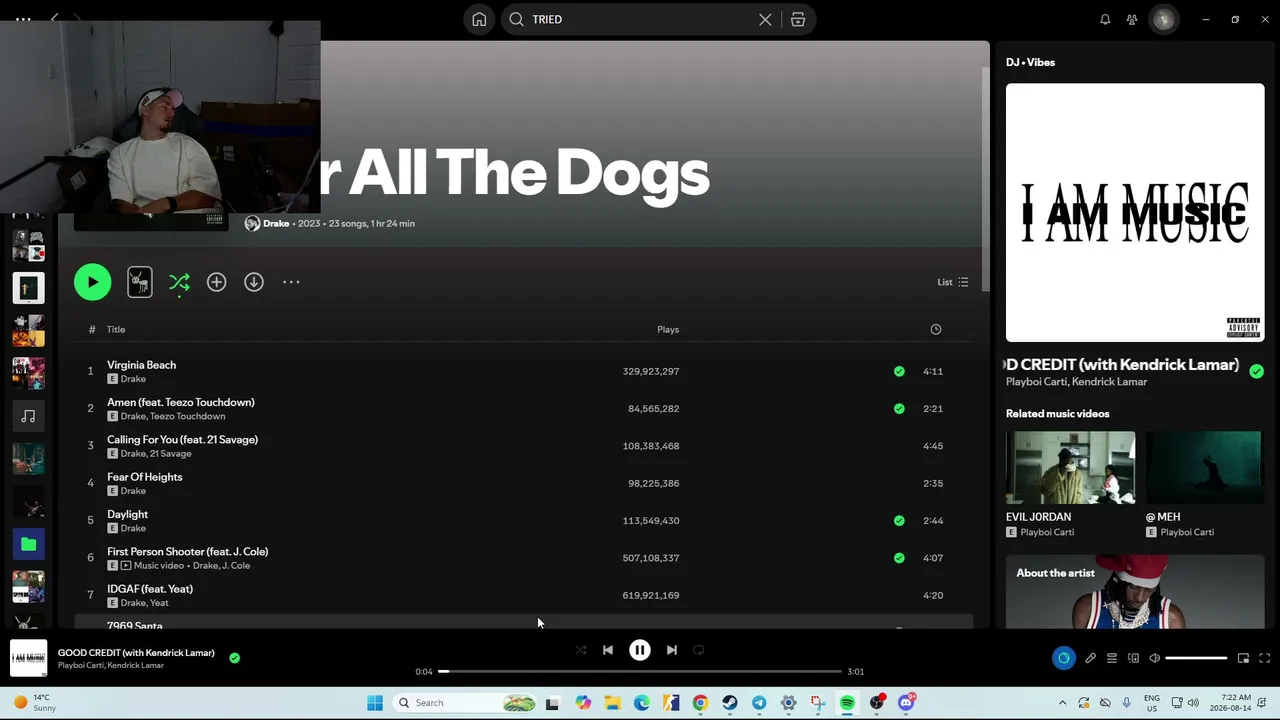Play the For All The Dogs album
The height and width of the screenshot is (720, 1280).
(92, 282)
